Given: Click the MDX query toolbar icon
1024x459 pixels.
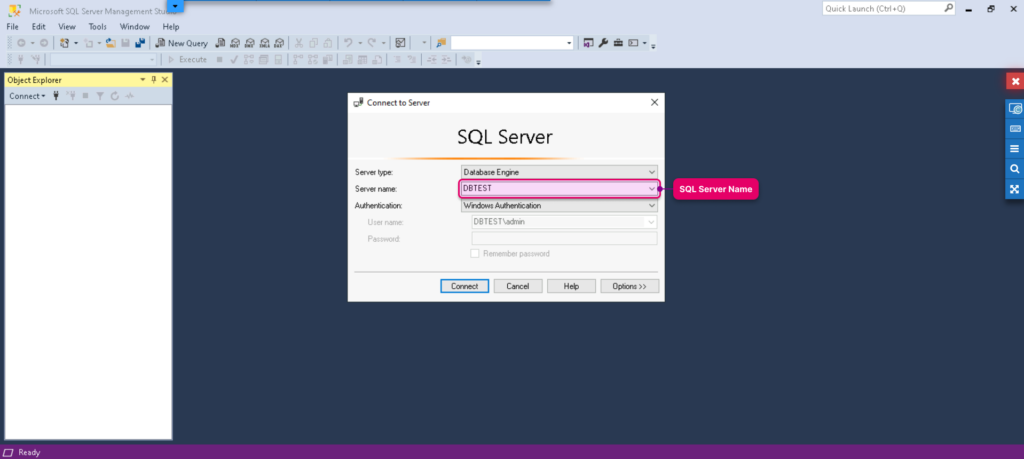Looking at the screenshot, I should coord(234,43).
